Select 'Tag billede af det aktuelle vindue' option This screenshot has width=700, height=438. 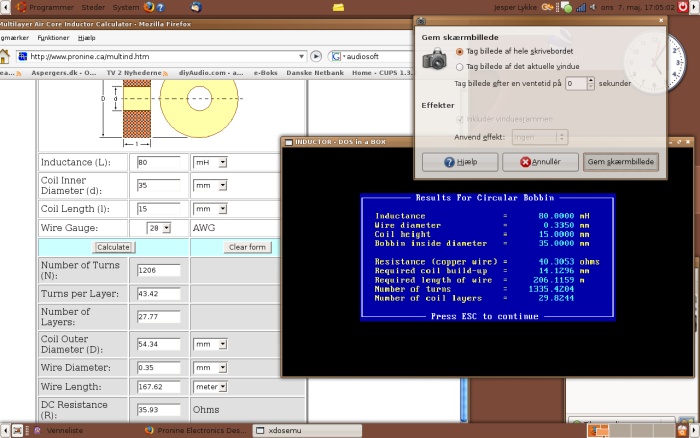pos(459,67)
